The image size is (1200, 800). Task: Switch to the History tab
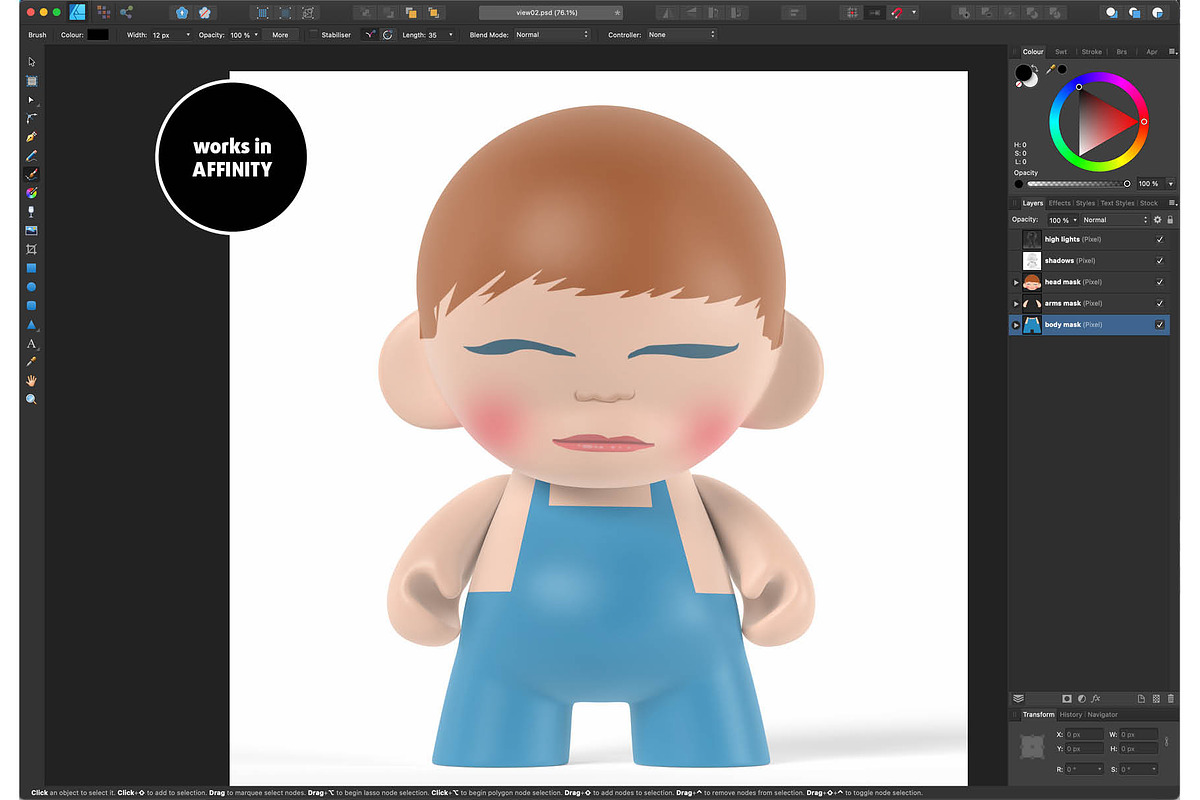[x=1070, y=715]
